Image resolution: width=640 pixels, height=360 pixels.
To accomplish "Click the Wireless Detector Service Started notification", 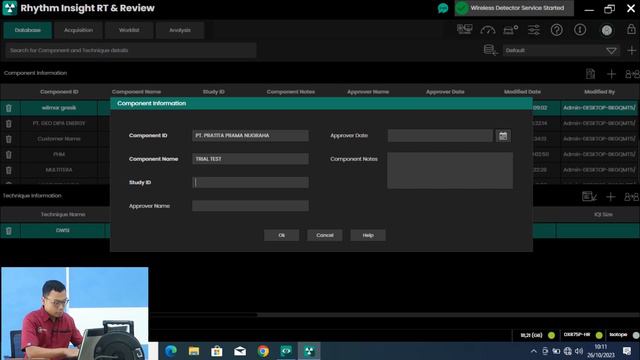I will 514,8.
